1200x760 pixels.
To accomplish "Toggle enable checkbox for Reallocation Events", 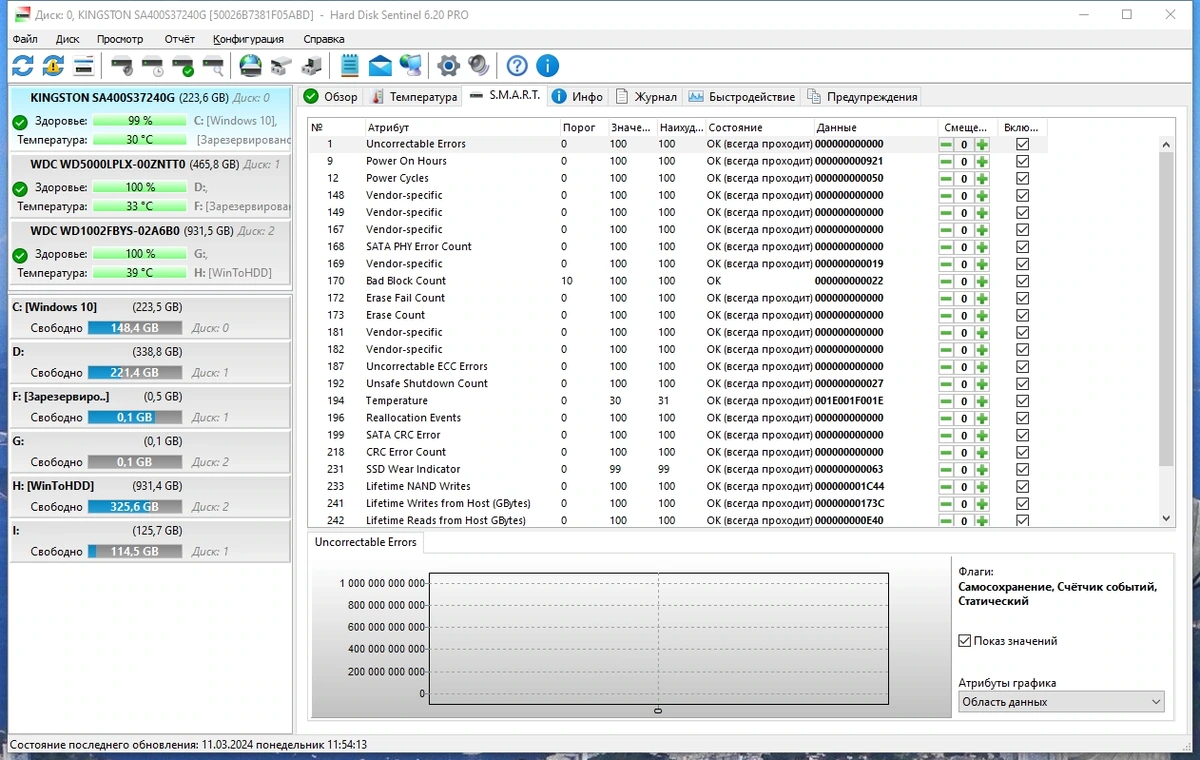I will pyautogui.click(x=1022, y=418).
